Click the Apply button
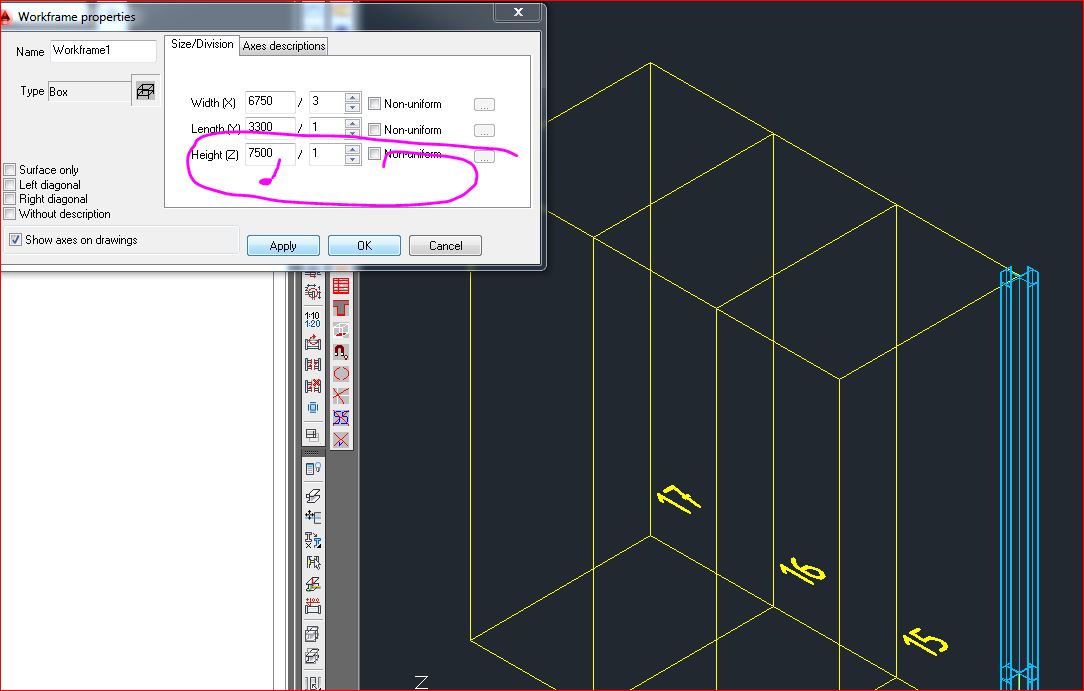Screen dimensions: 1084x691 click(x=282, y=245)
